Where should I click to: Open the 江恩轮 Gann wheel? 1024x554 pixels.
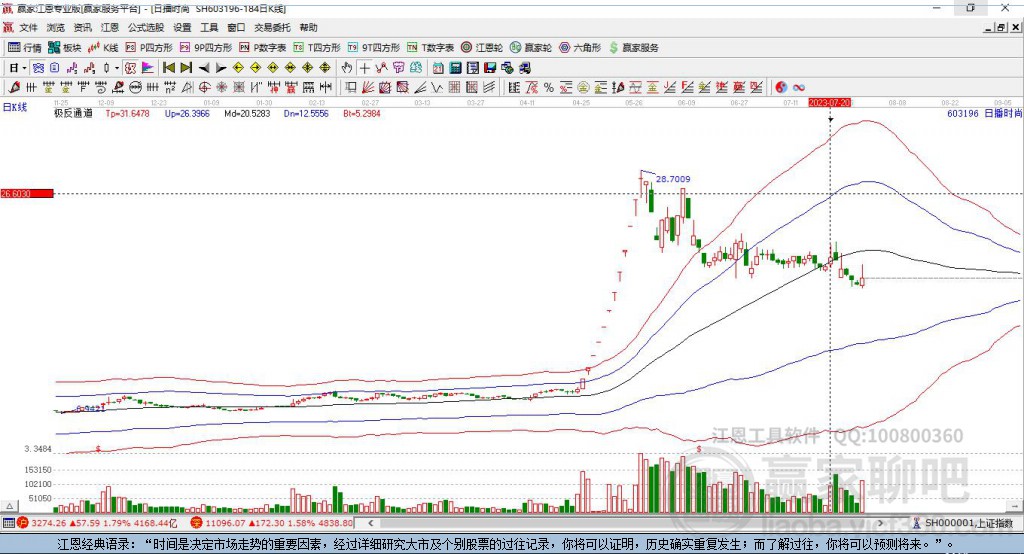[482, 48]
